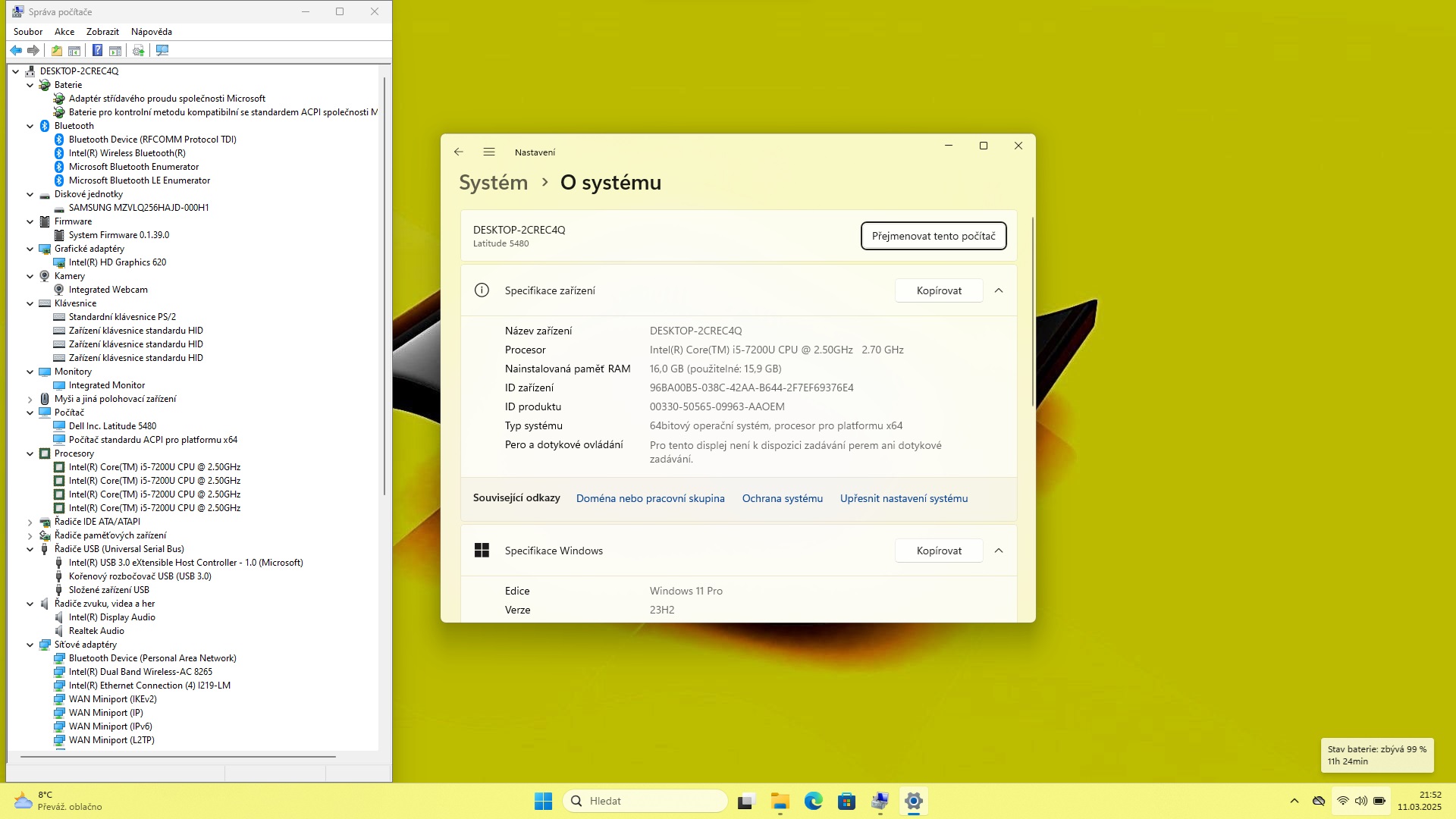The height and width of the screenshot is (819, 1456).
Task: Open Help via blue question mark icon
Action: (x=97, y=50)
